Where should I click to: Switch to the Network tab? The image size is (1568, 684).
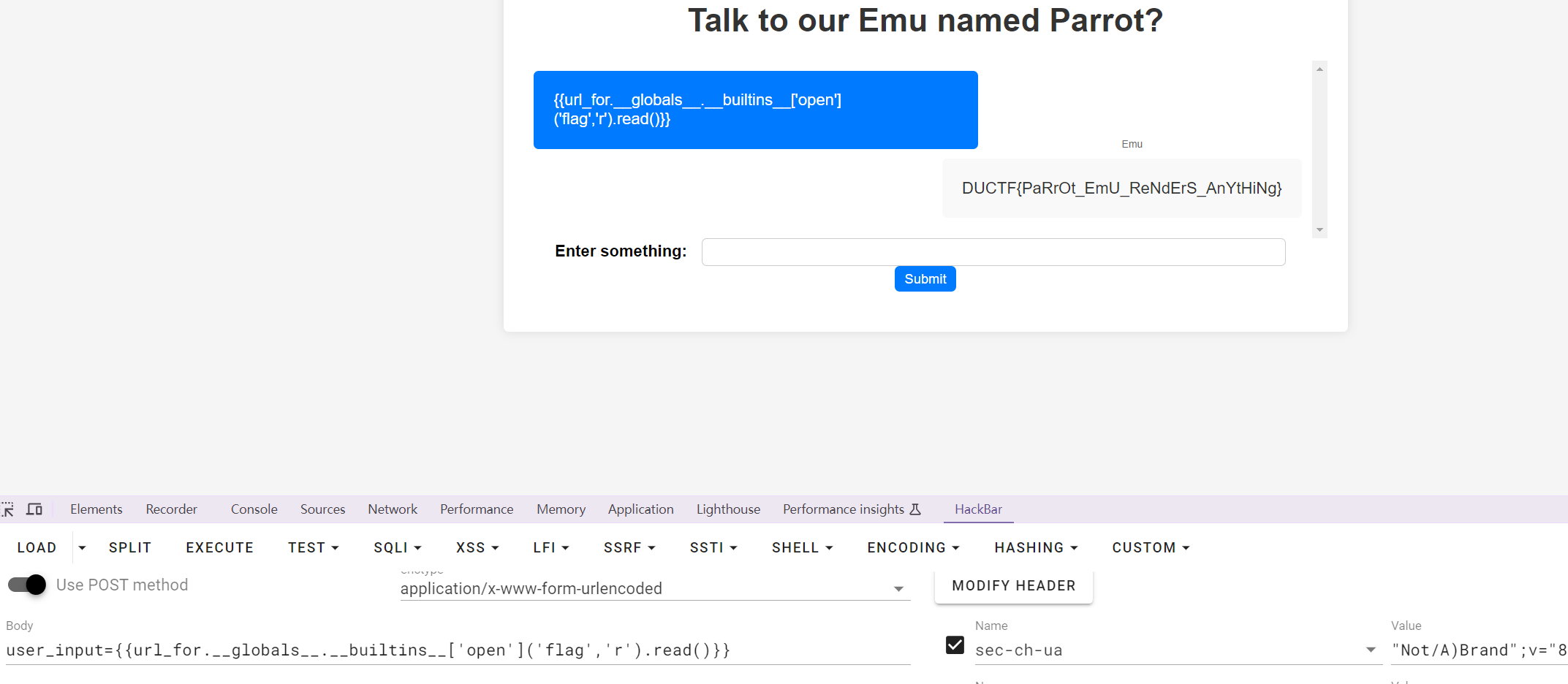(393, 509)
